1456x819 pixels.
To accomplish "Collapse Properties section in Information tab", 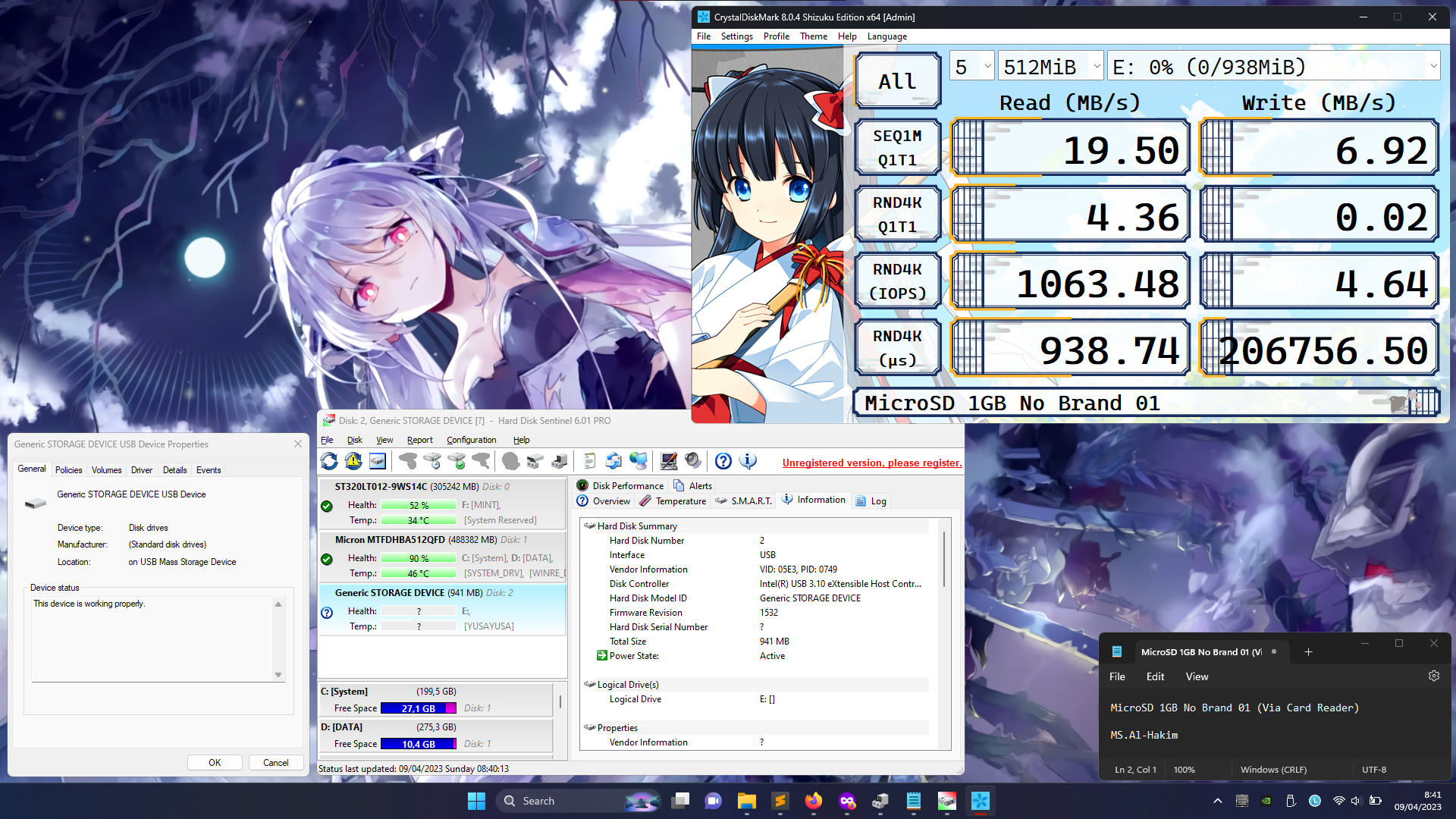I will point(589,727).
